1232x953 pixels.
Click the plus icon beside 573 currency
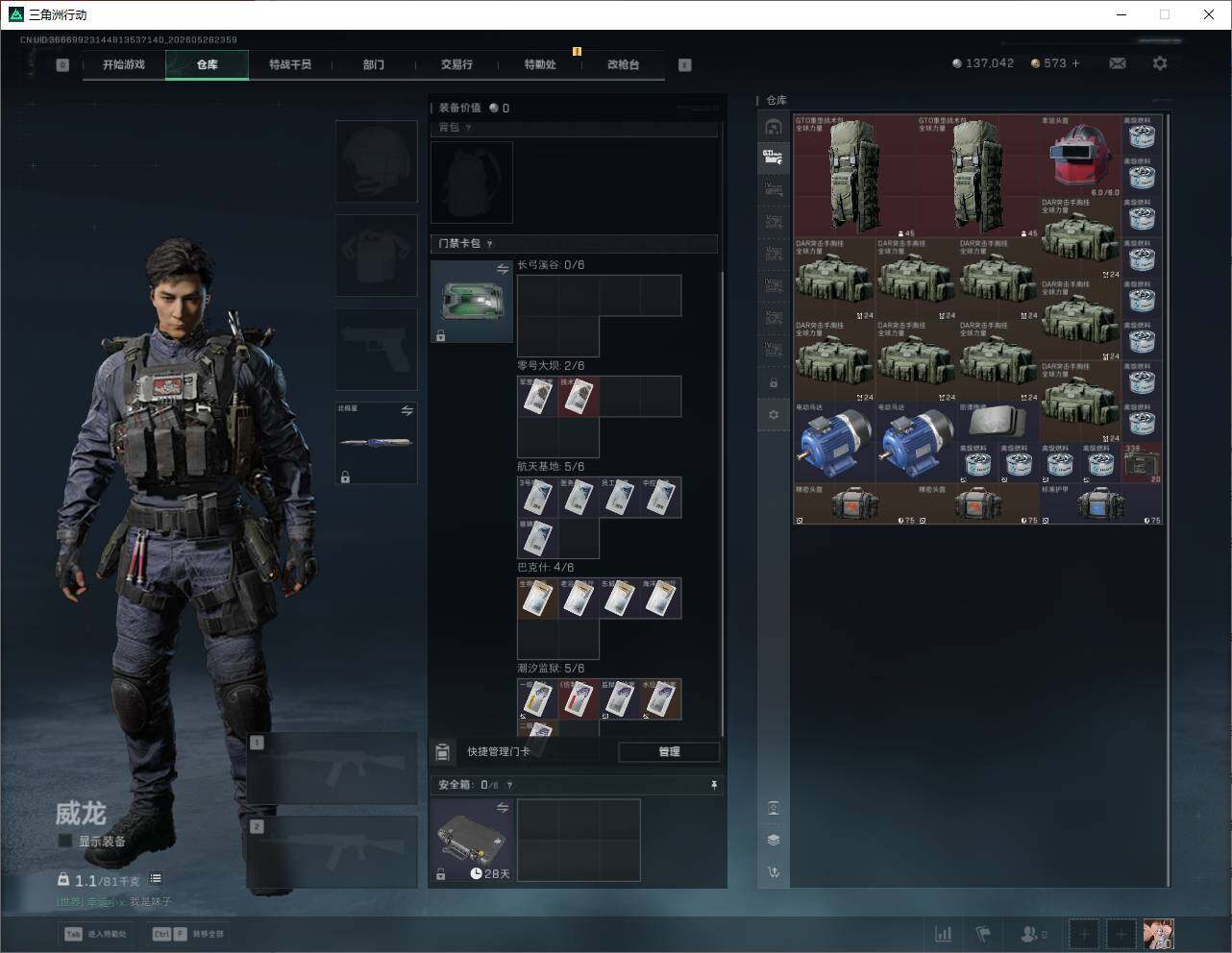[1075, 63]
